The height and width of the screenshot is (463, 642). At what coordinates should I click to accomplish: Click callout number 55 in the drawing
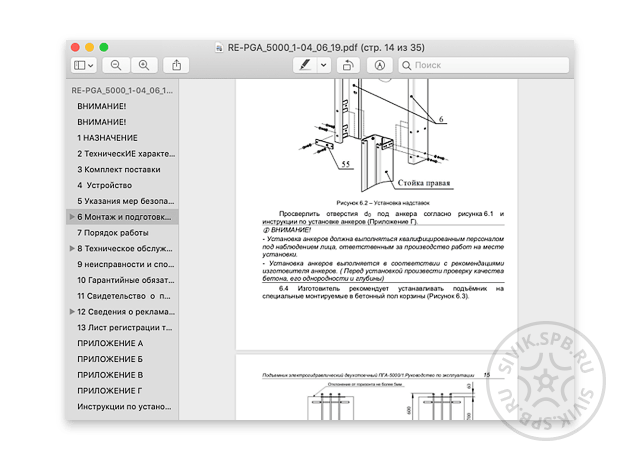pyautogui.click(x=346, y=164)
